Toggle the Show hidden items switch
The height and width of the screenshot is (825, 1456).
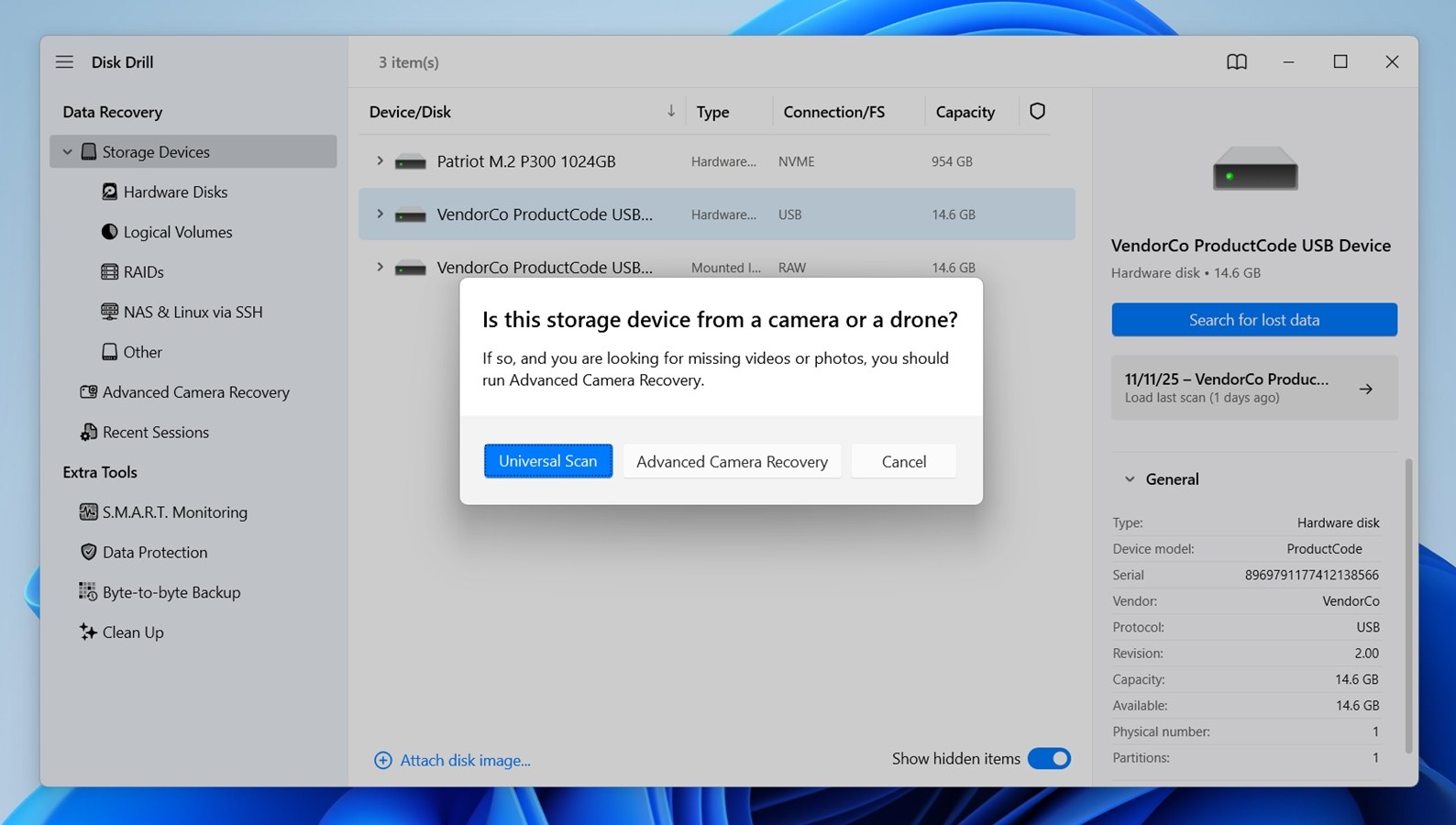point(1049,759)
